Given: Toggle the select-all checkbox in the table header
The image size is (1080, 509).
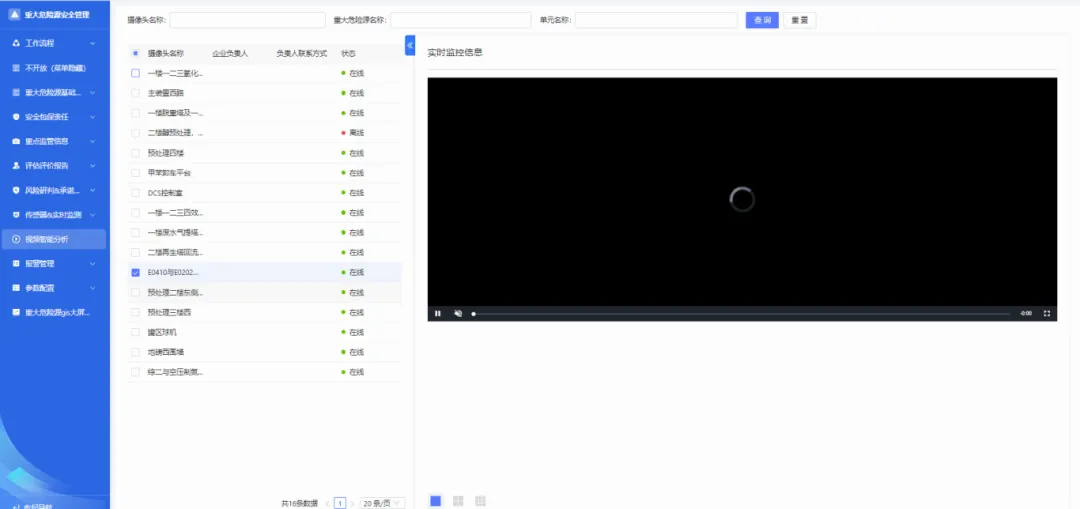Looking at the screenshot, I should pyautogui.click(x=135, y=53).
